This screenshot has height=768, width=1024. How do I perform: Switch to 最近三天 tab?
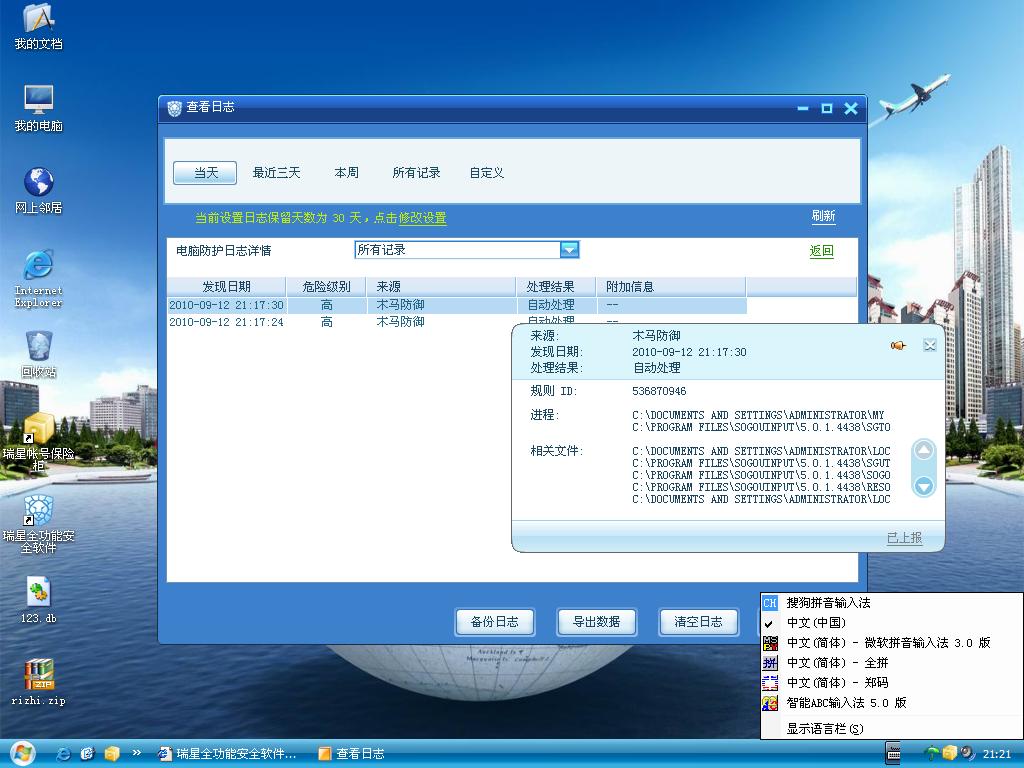tap(276, 173)
